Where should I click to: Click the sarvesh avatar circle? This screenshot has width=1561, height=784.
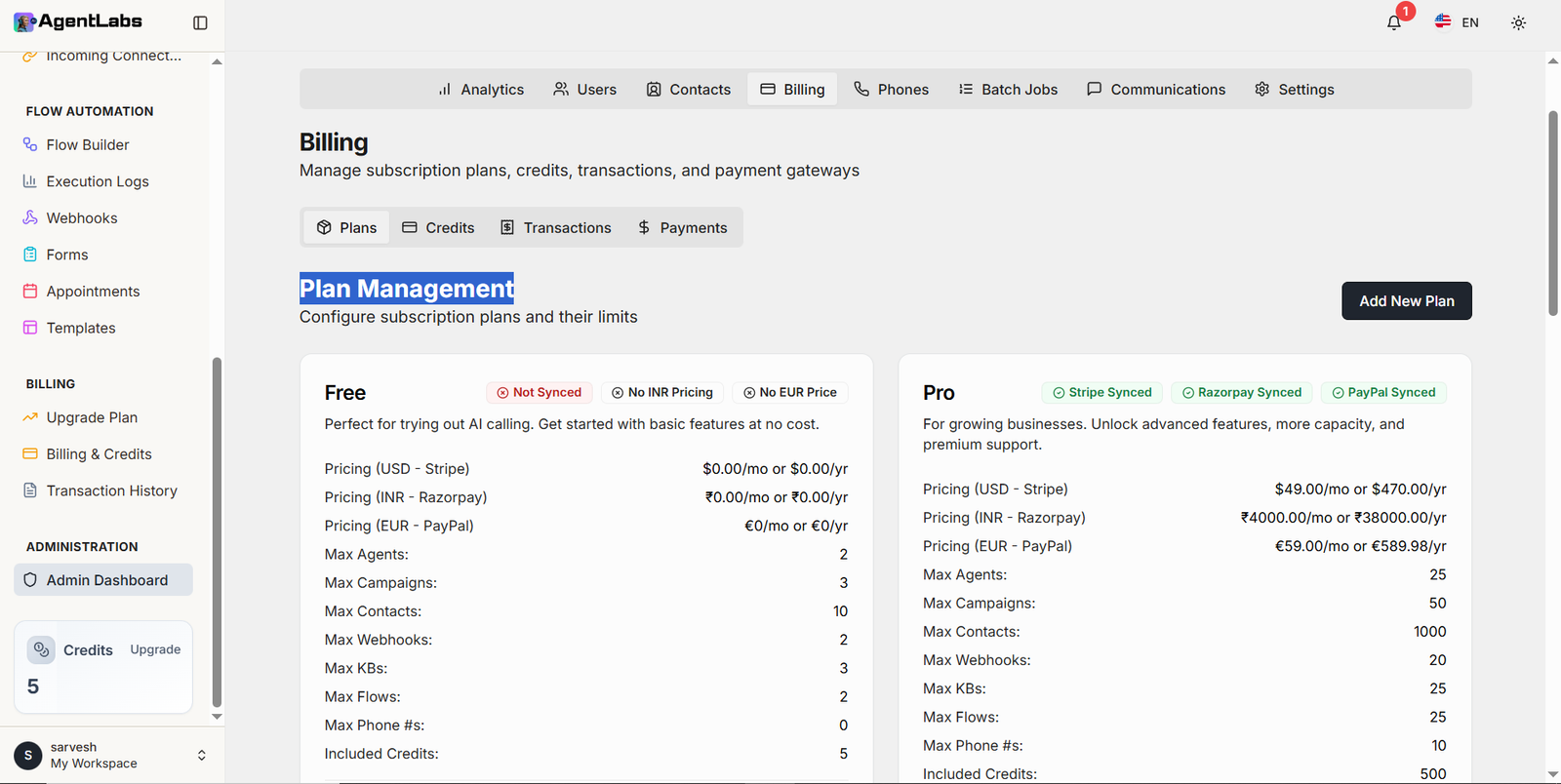pos(27,755)
